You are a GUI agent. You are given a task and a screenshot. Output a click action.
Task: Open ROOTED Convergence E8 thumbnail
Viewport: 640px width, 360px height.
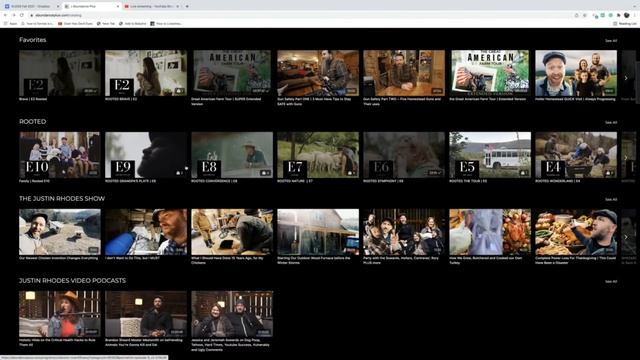click(232, 155)
